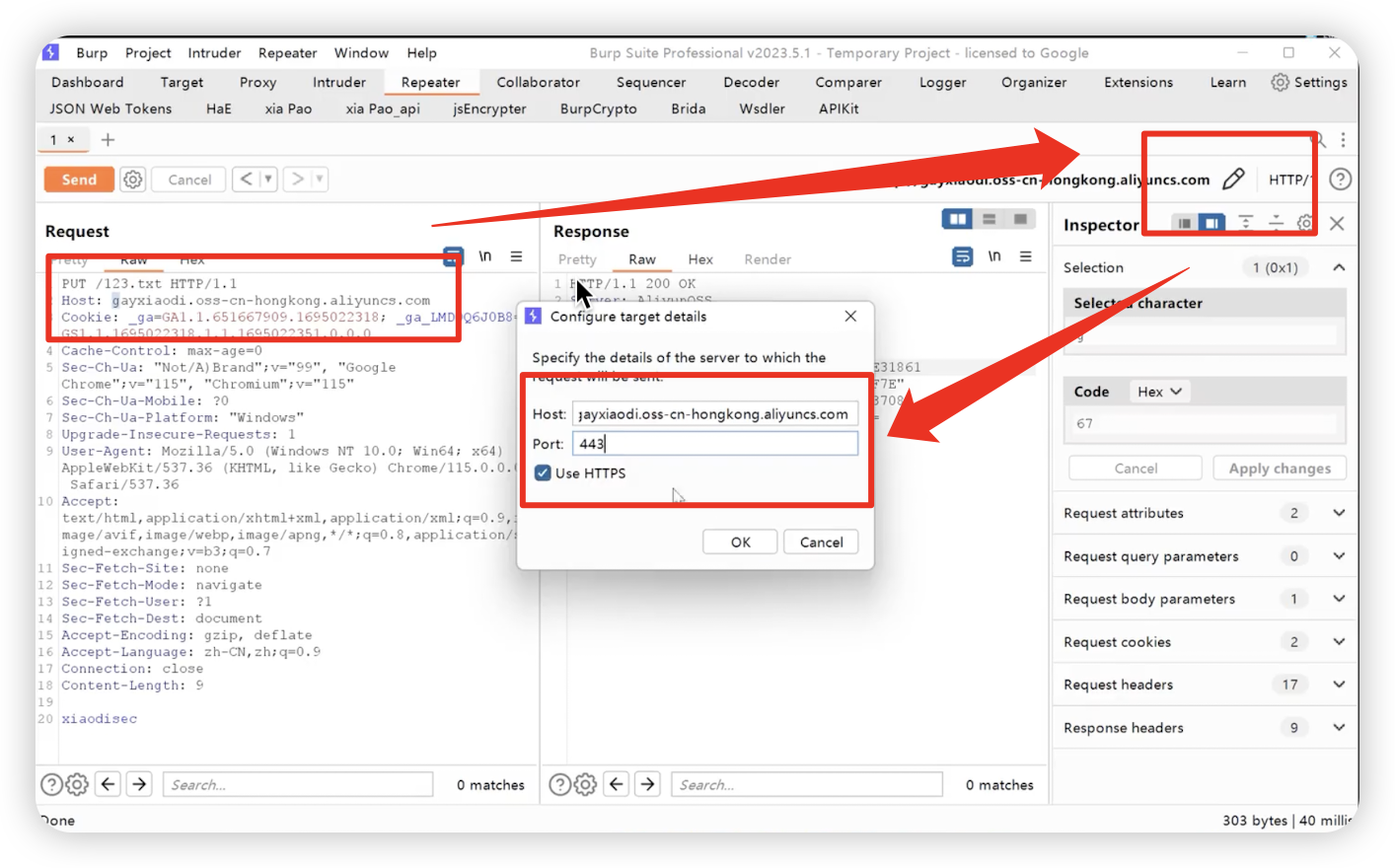This screenshot has height=868, width=1395.
Task: Click previous match arrow below Response panel
Action: click(x=617, y=784)
